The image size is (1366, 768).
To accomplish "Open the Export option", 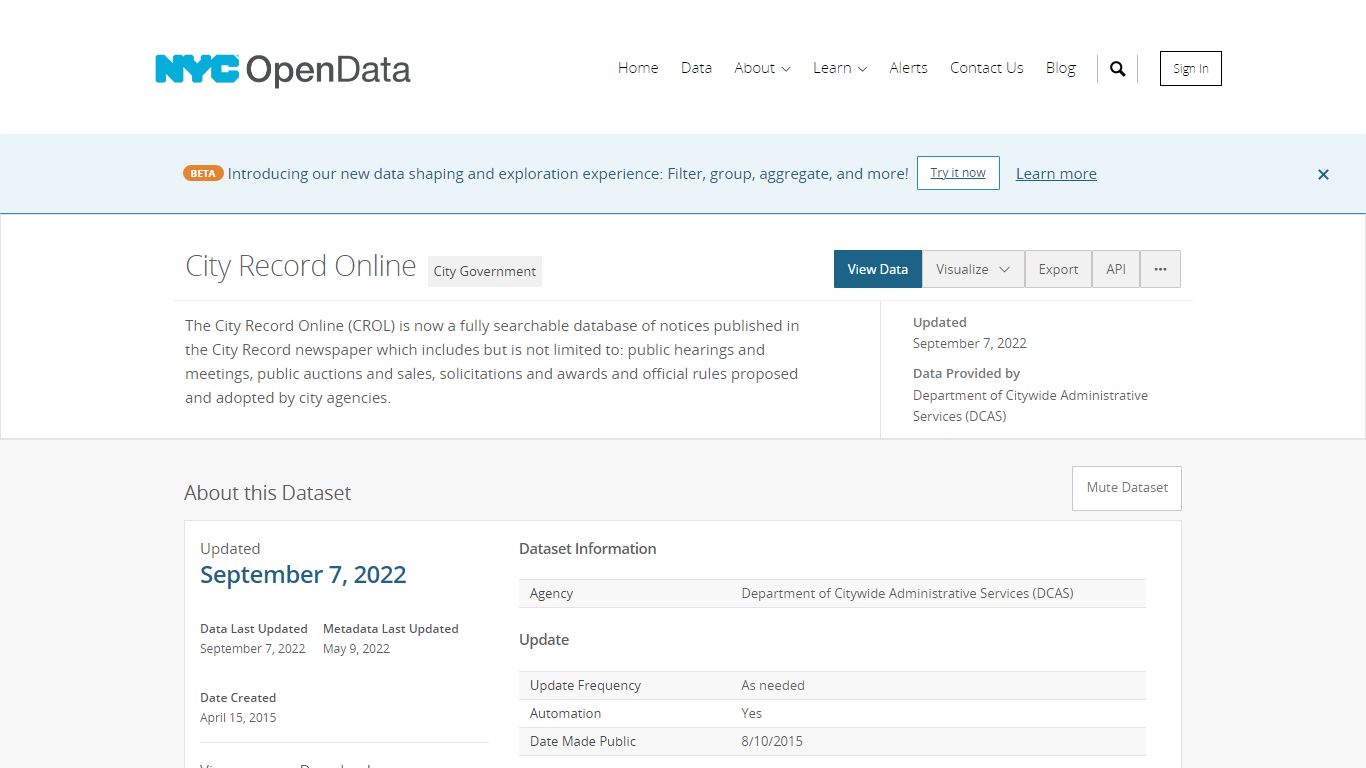I will click(x=1058, y=269).
